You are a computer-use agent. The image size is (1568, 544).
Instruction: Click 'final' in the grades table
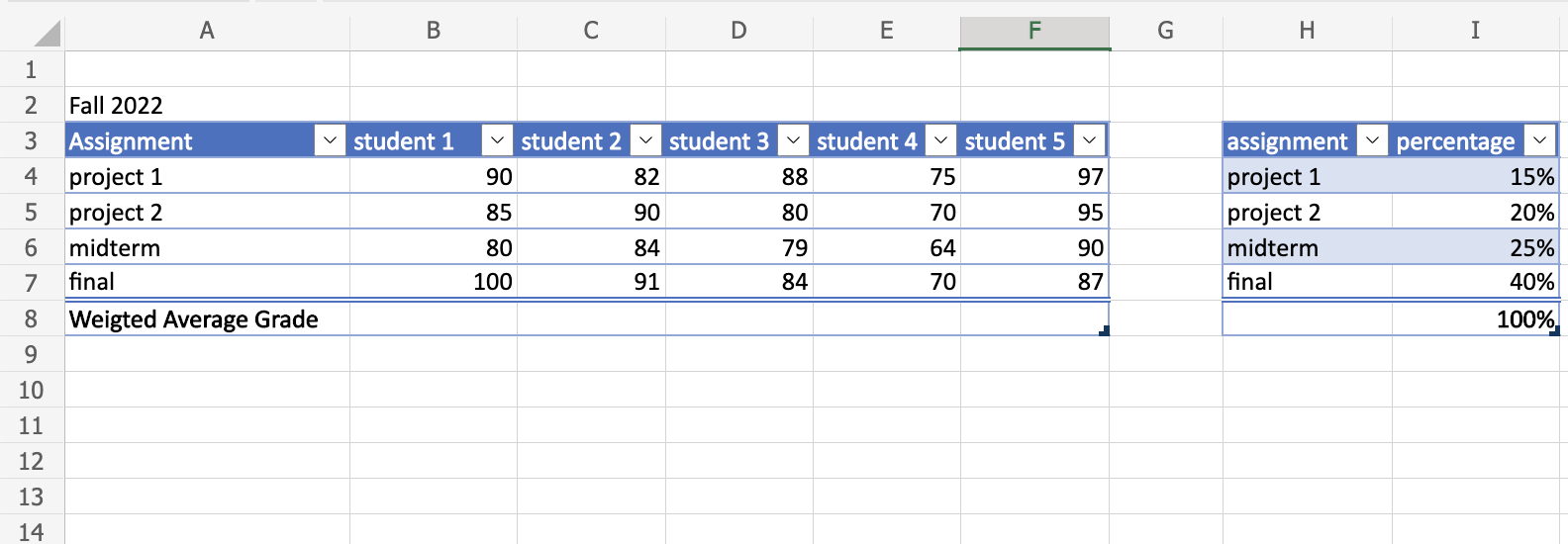click(207, 282)
